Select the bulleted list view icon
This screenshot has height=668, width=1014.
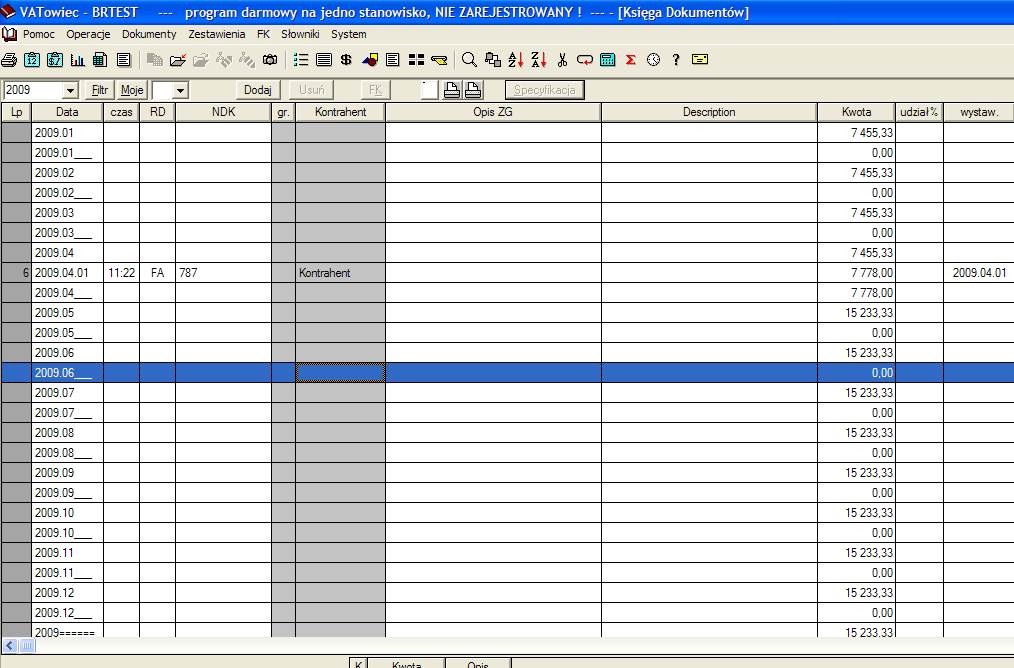[301, 60]
